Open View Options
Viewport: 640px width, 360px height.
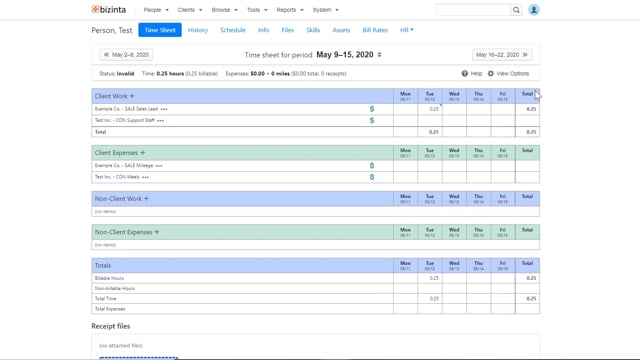point(513,73)
